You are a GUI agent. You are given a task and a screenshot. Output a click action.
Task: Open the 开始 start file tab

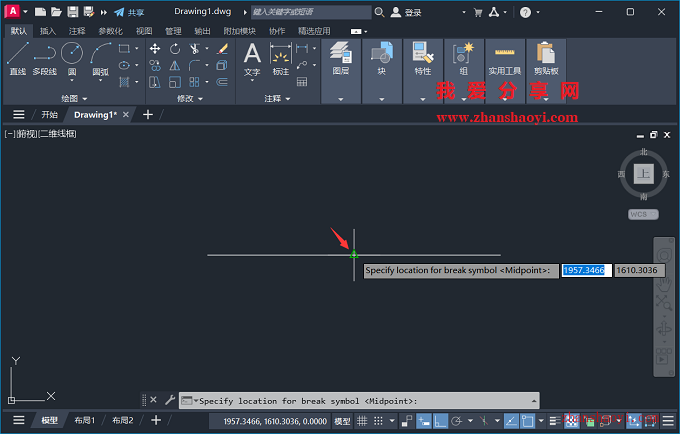(49, 115)
